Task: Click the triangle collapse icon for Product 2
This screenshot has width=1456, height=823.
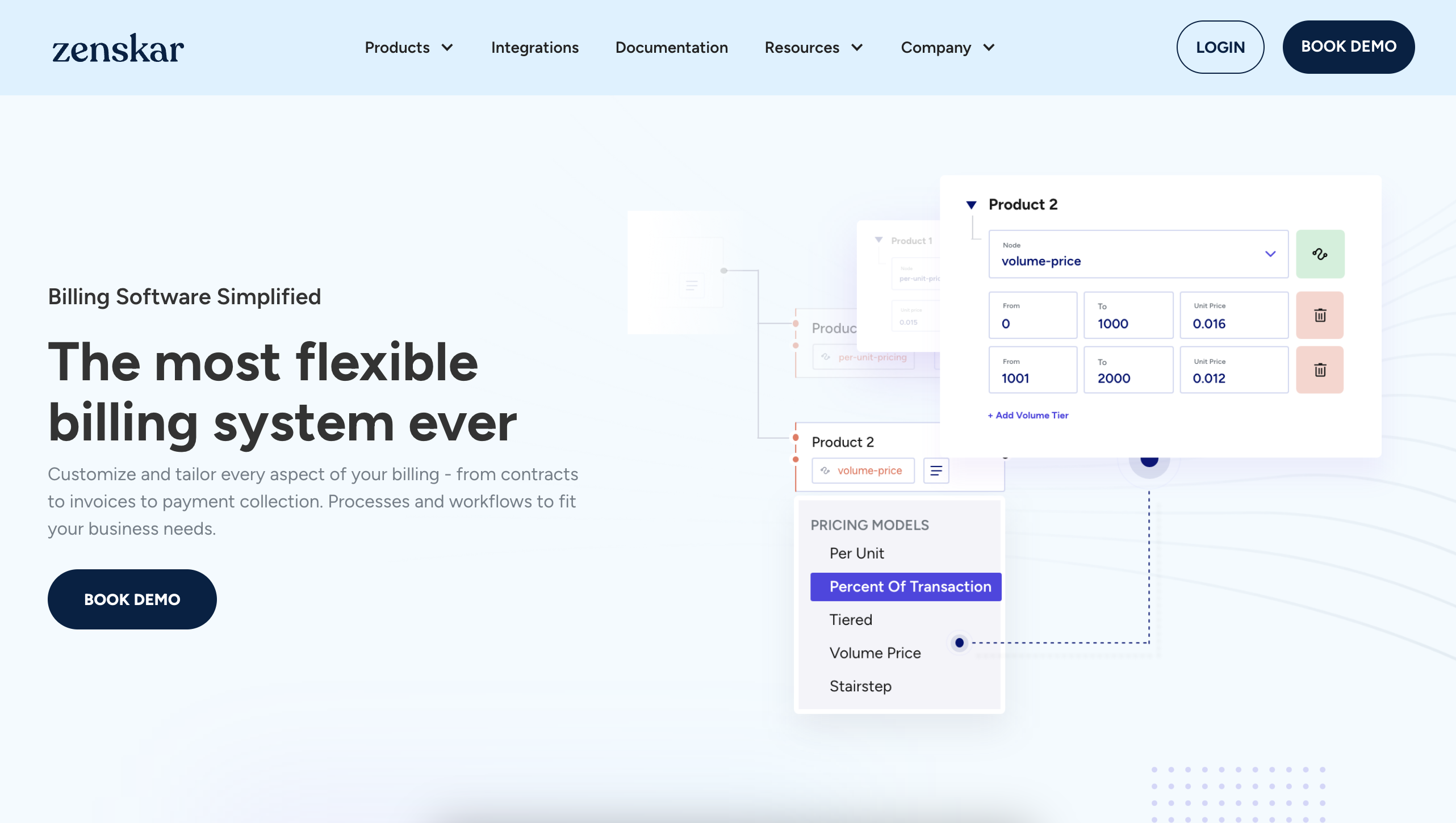Action: click(x=970, y=204)
